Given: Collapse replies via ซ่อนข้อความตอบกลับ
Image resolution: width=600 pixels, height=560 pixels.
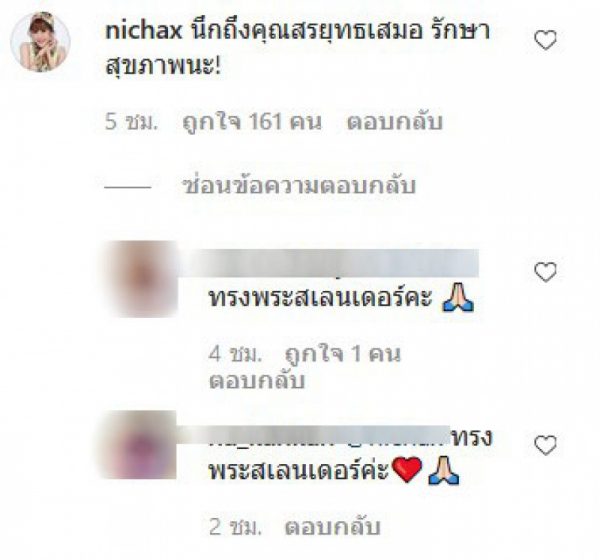Looking at the screenshot, I should coord(300,186).
